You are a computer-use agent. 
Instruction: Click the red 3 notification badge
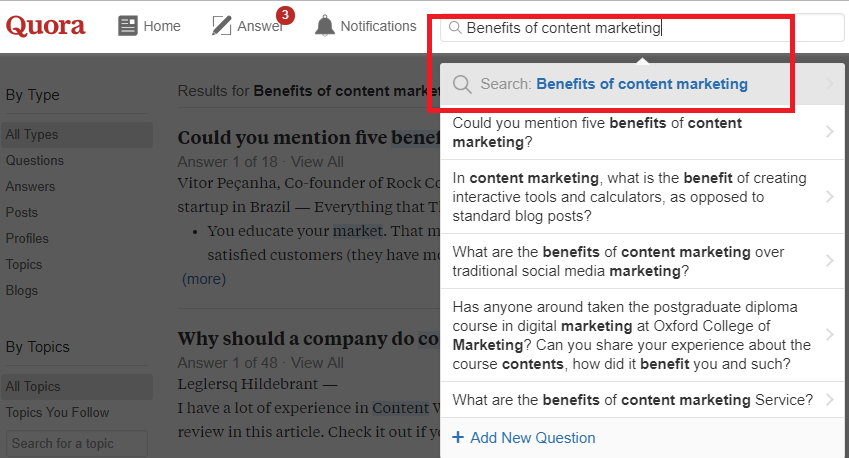(x=285, y=15)
